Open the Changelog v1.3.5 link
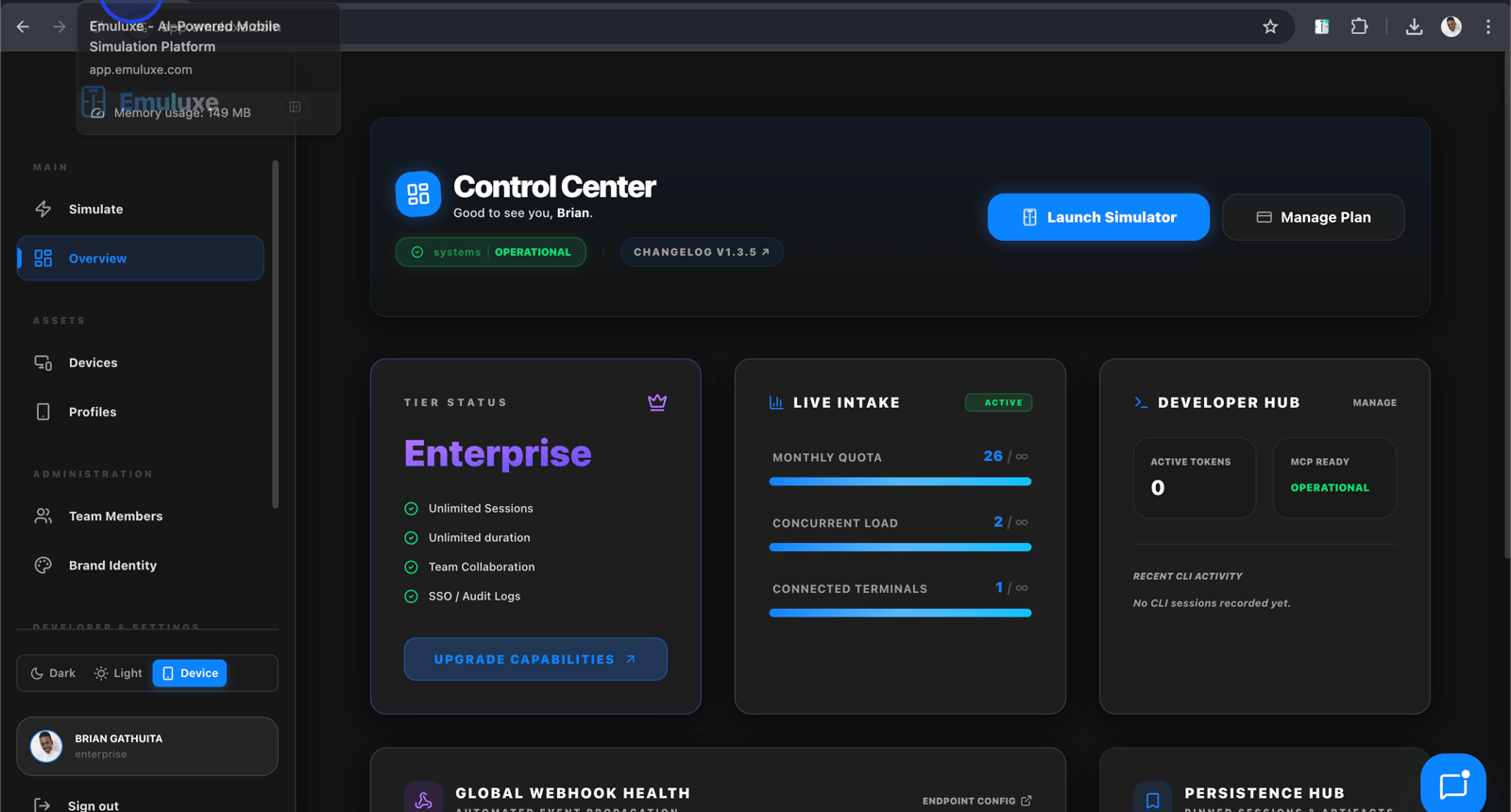The width and height of the screenshot is (1511, 812). pyautogui.click(x=701, y=252)
